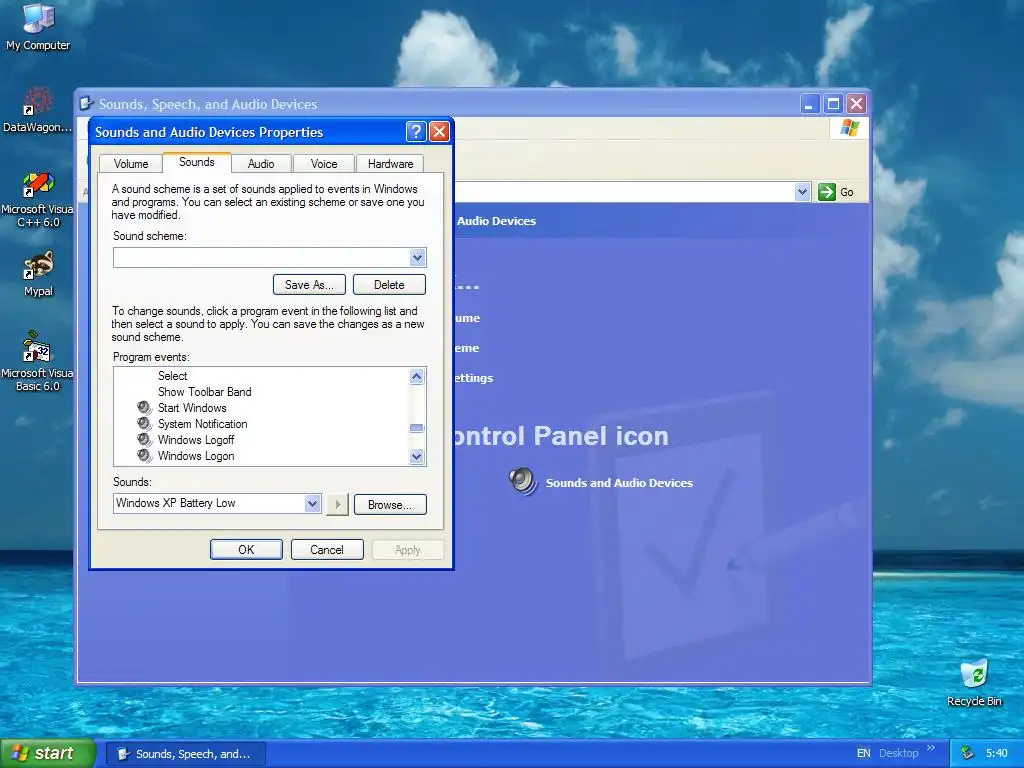Screen dimensions: 1024x768
Task: Select 'Windows Logon' program event
Action: click(x=196, y=456)
